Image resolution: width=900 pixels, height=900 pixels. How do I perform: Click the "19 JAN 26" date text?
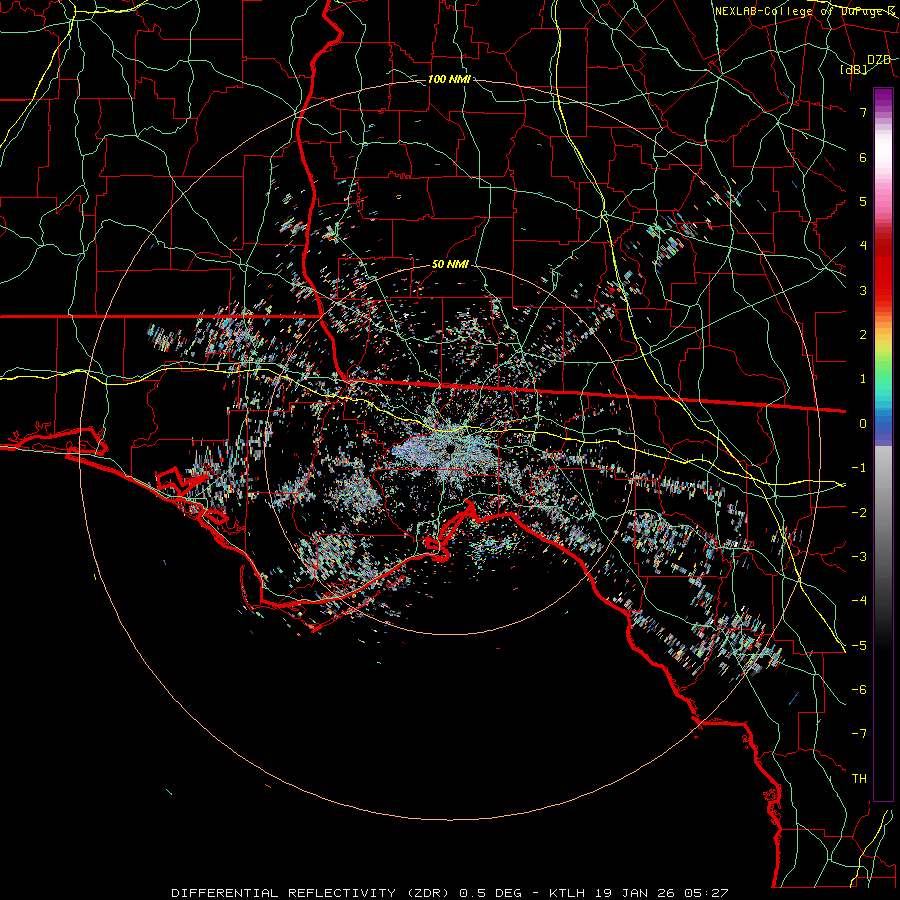tap(635, 893)
